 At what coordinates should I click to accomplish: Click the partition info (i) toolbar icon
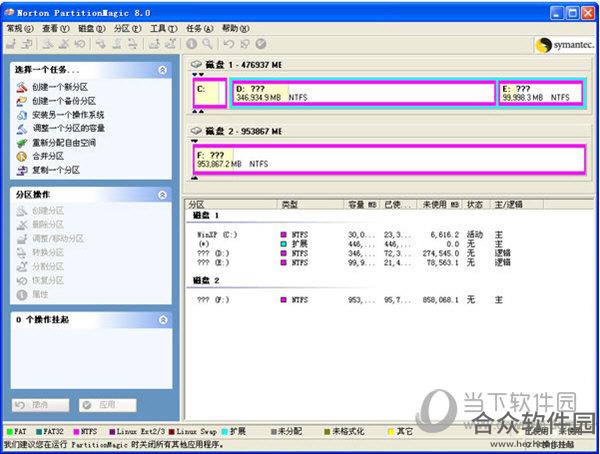191,44
